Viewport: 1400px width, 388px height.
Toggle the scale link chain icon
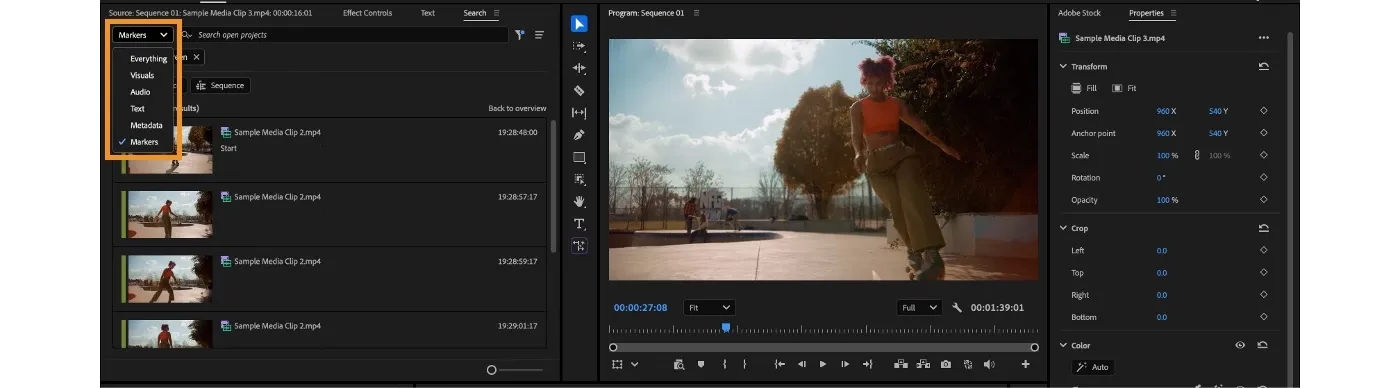click(x=1196, y=155)
